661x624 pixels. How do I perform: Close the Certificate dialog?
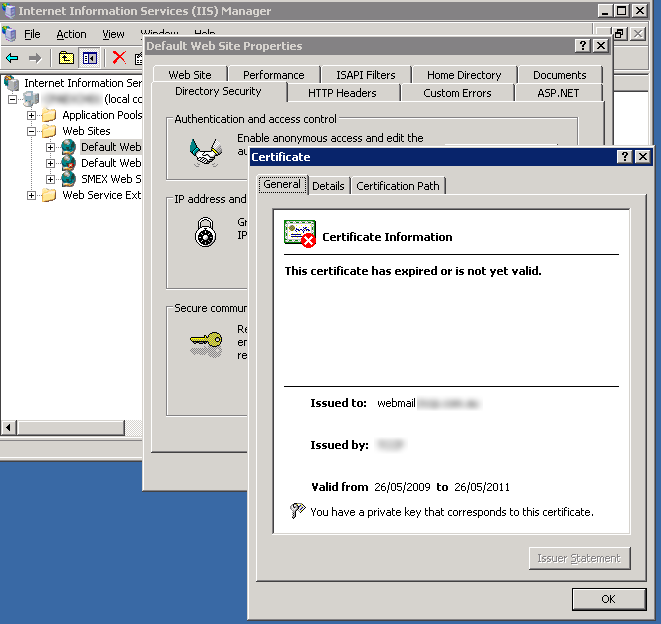tap(642, 157)
